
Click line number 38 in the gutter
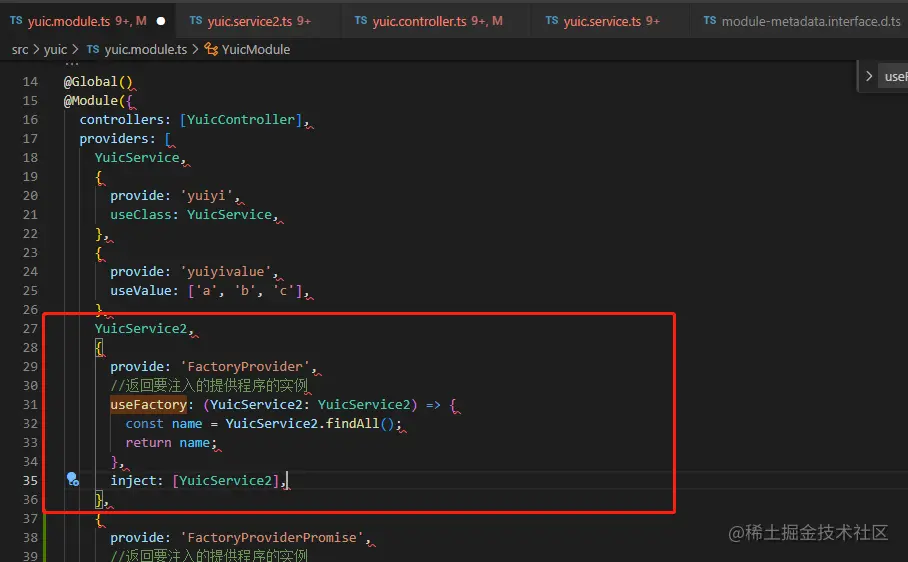coord(30,538)
